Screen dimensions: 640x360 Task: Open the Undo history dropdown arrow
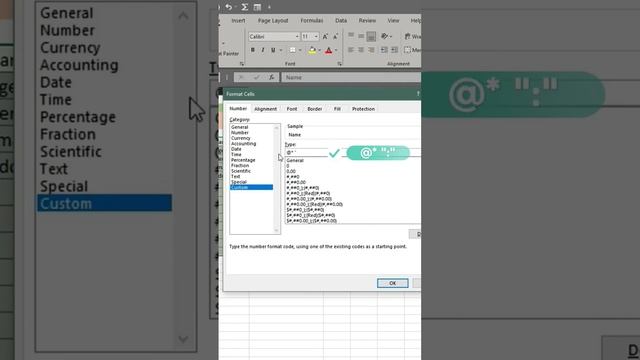click(x=236, y=7)
